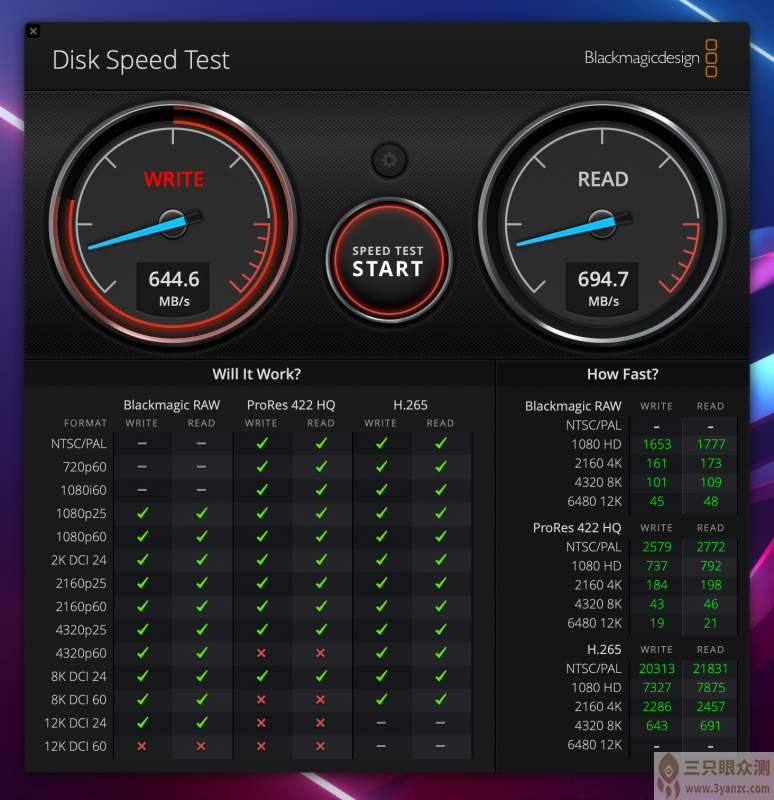Click ProRes NTSC/PAL read value 2772
774x800 pixels.
711,547
